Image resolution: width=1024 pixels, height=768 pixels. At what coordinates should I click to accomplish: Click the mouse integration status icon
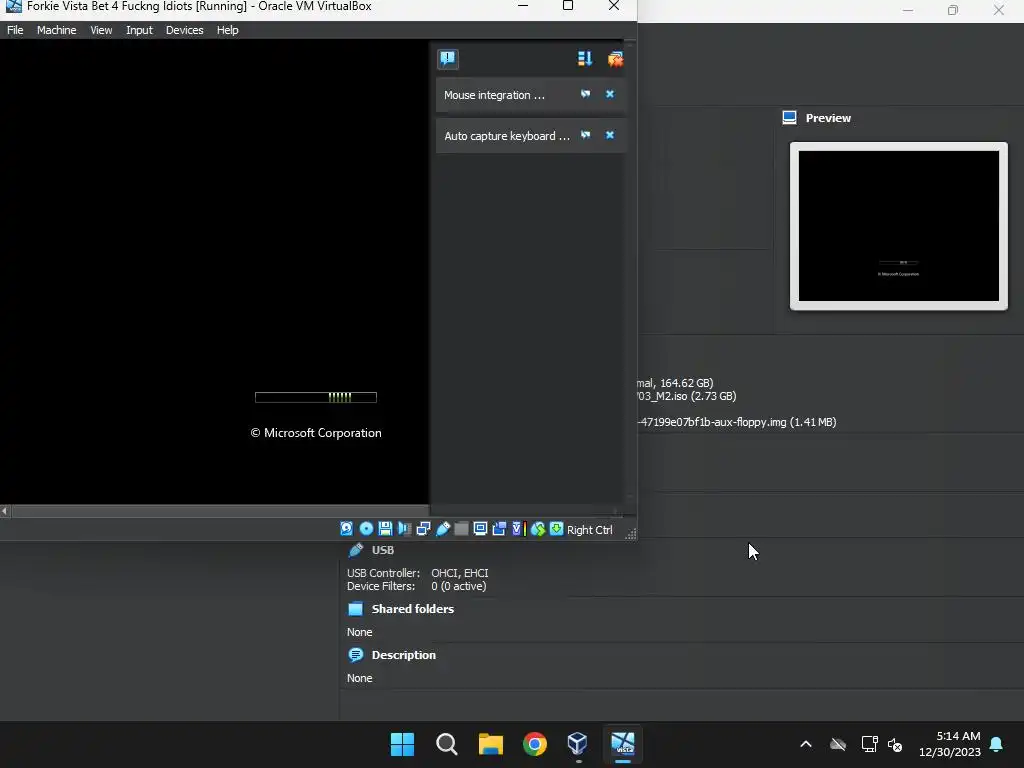(537, 529)
